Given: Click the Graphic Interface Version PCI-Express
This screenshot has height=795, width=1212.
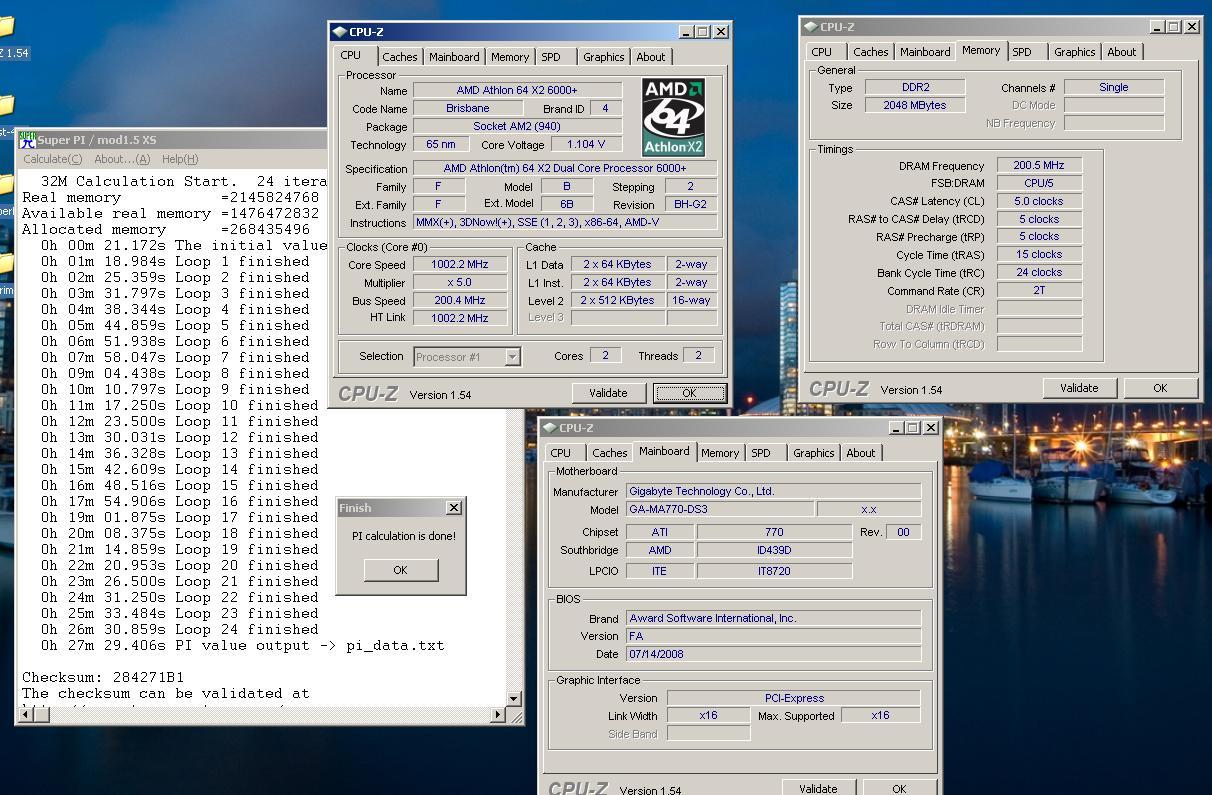Looking at the screenshot, I should 794,698.
